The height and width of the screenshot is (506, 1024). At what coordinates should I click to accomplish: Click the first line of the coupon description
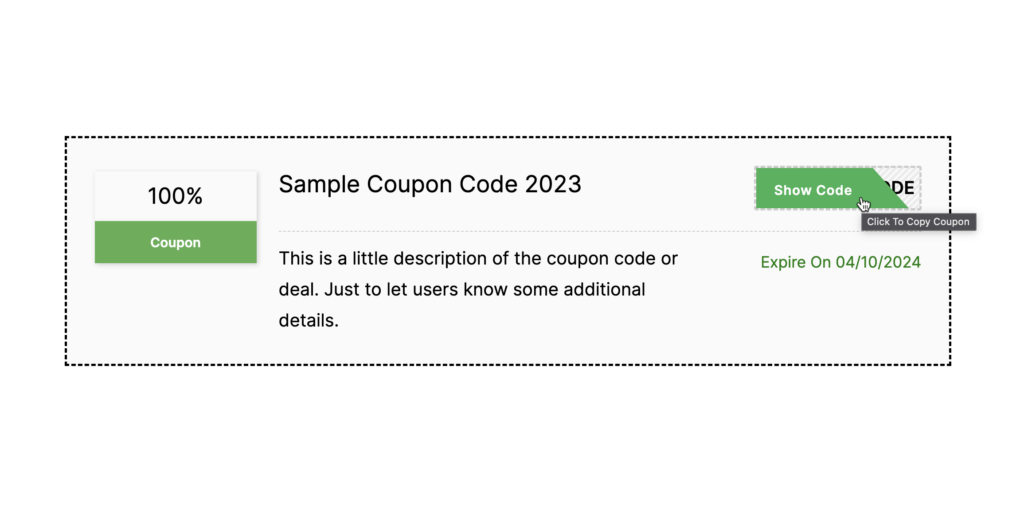click(x=478, y=259)
